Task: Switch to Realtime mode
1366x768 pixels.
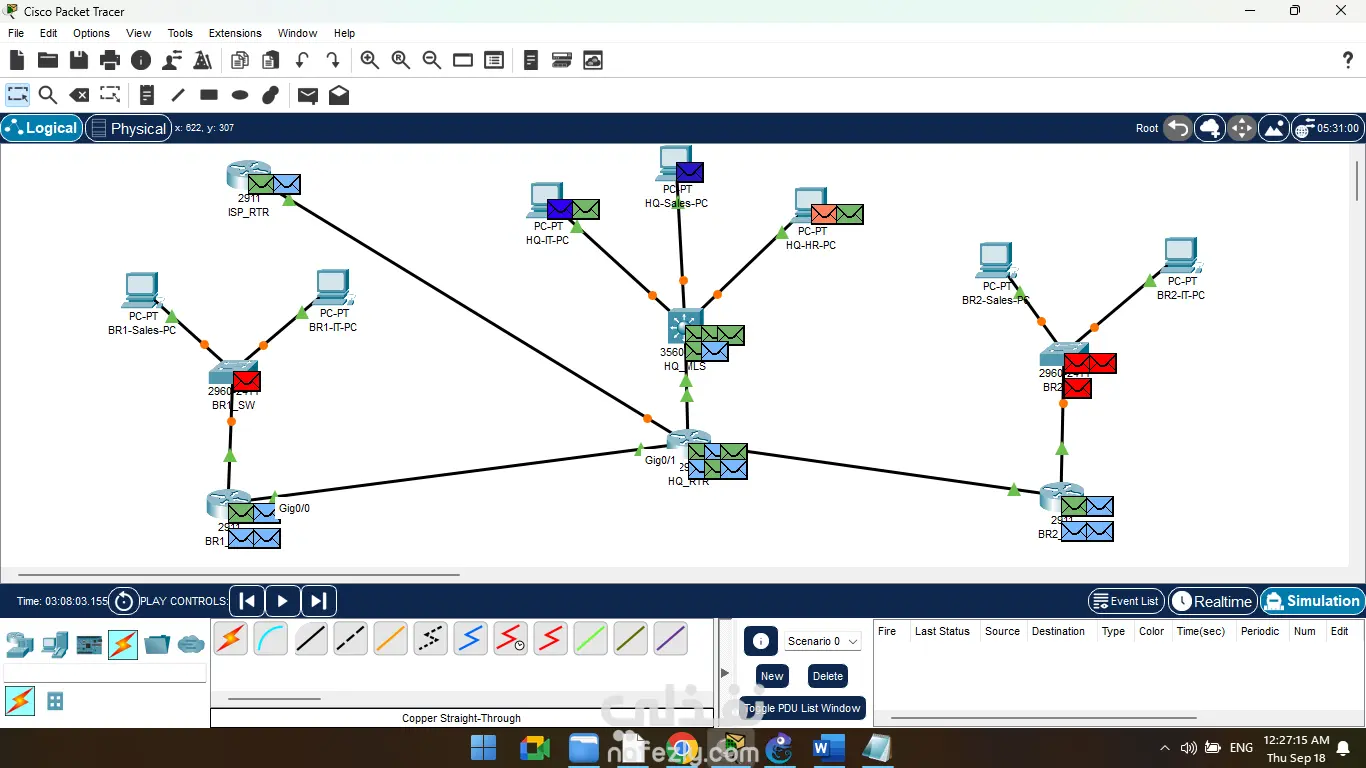Action: point(1212,601)
